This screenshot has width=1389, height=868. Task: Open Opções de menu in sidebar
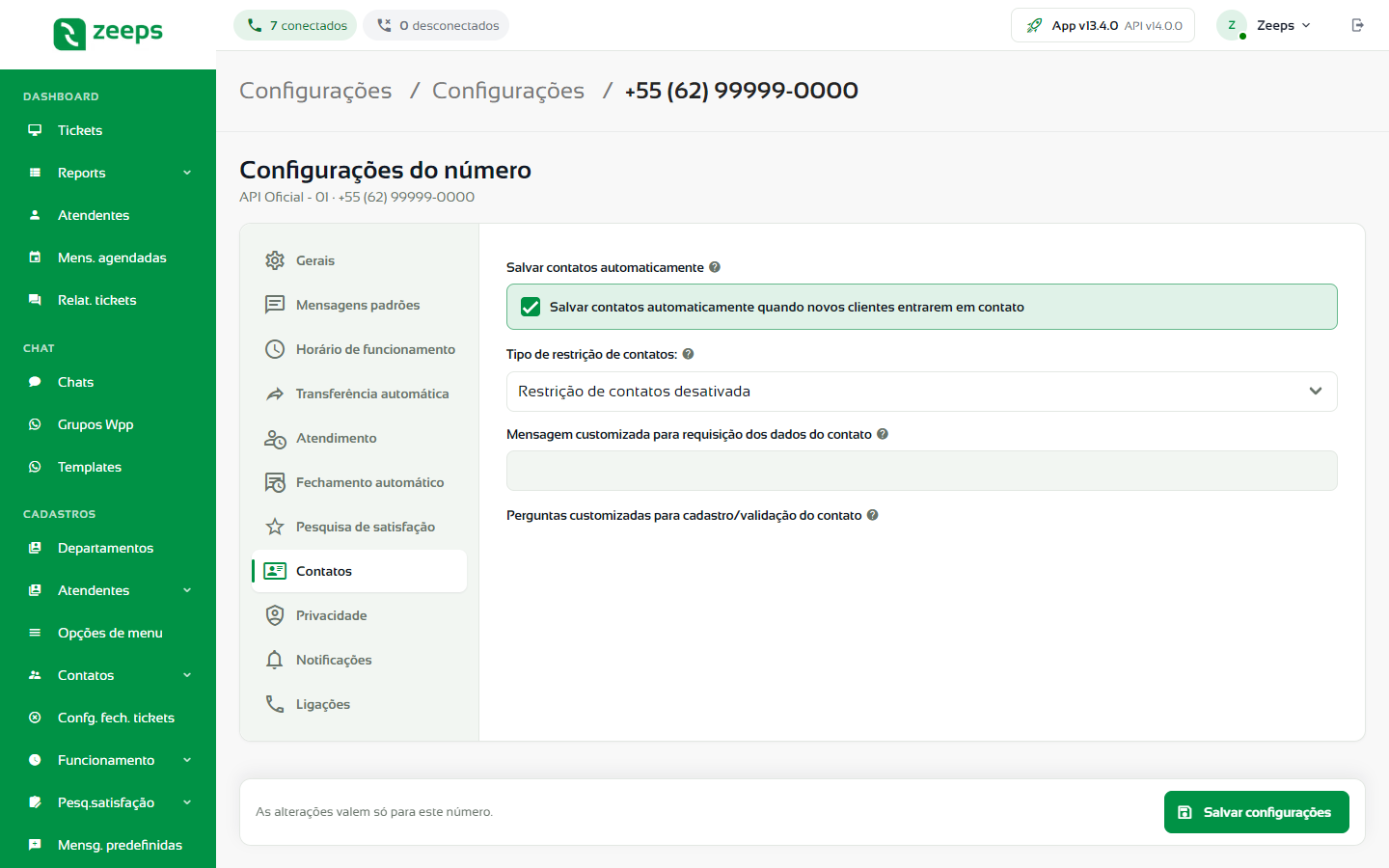pyautogui.click(x=108, y=633)
